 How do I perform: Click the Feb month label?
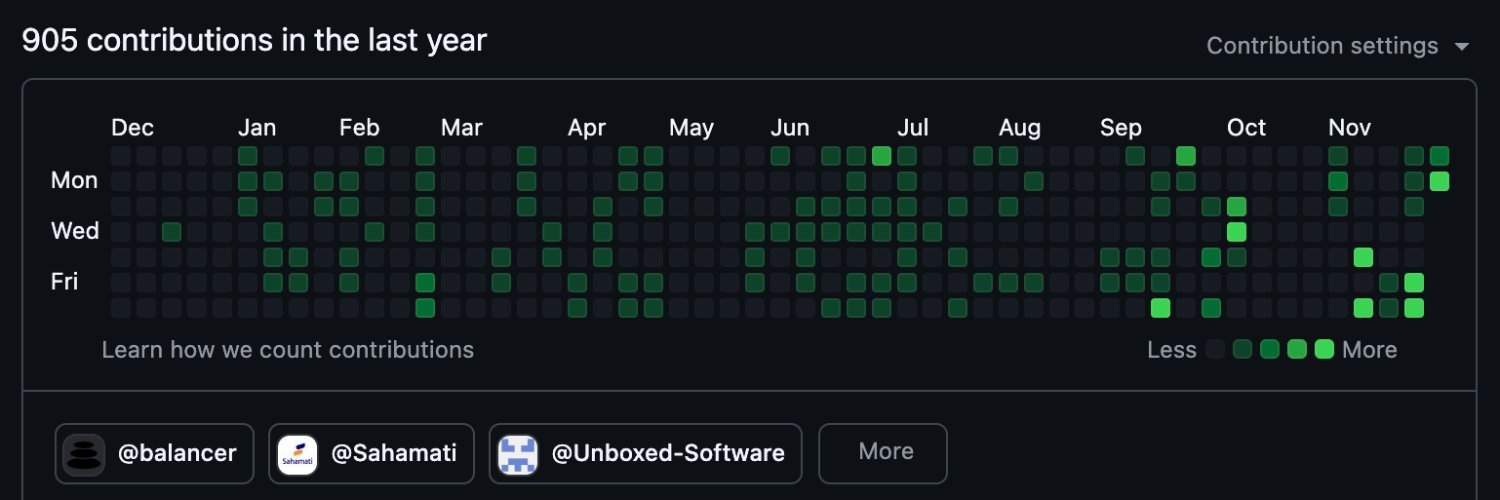click(359, 128)
